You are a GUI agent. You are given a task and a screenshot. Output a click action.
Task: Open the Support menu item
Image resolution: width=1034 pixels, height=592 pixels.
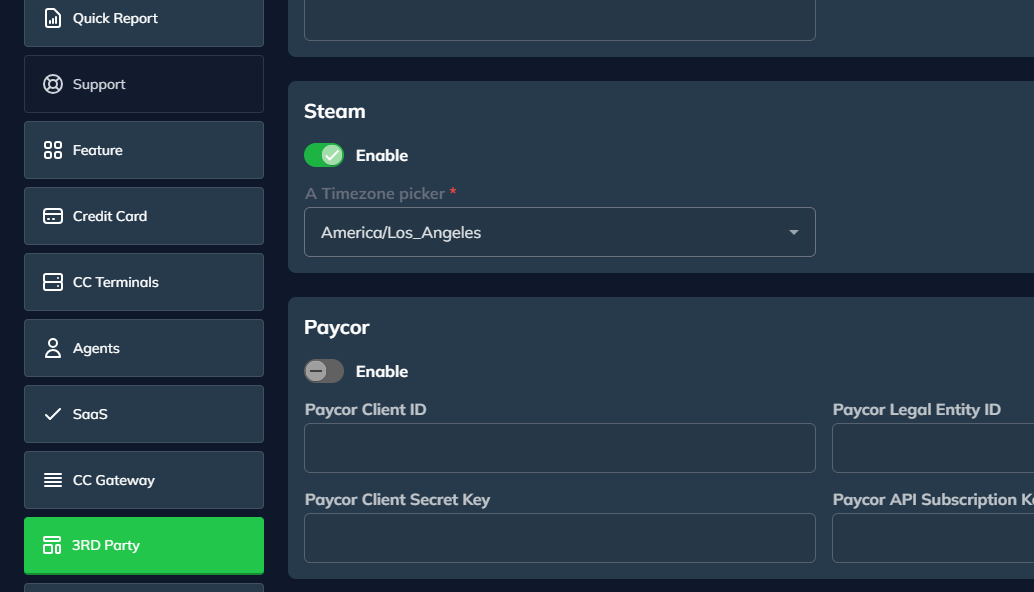coord(144,84)
